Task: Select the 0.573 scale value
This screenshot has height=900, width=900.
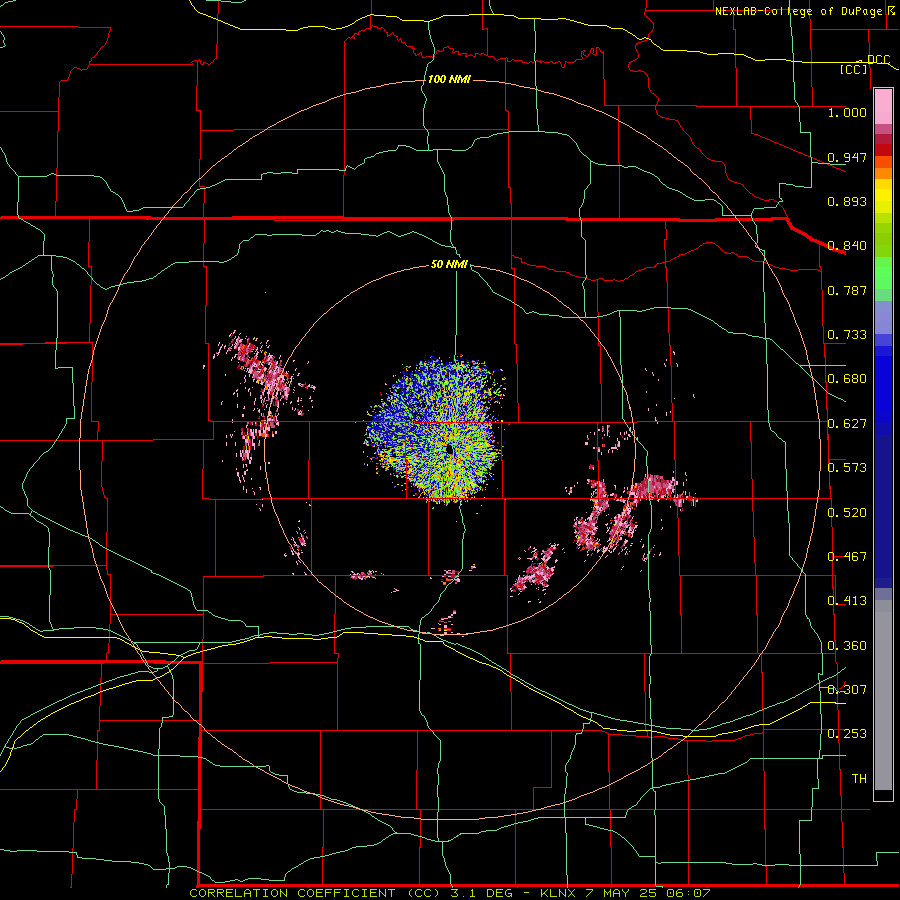Action: click(x=847, y=468)
